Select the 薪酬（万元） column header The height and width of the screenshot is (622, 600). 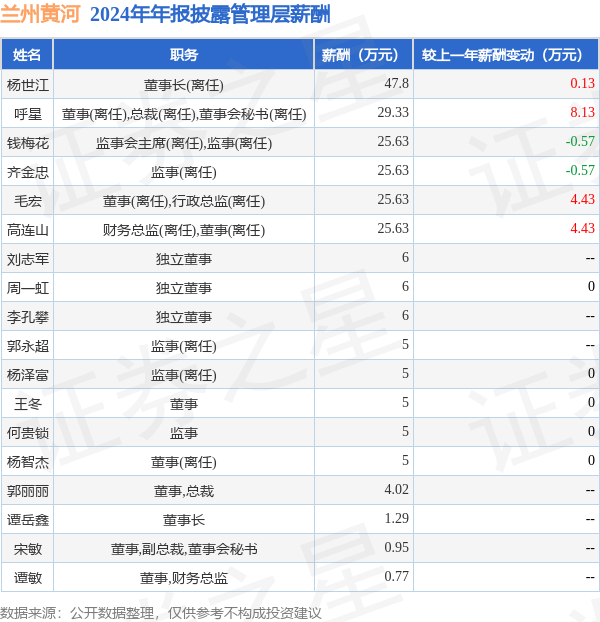(363, 54)
